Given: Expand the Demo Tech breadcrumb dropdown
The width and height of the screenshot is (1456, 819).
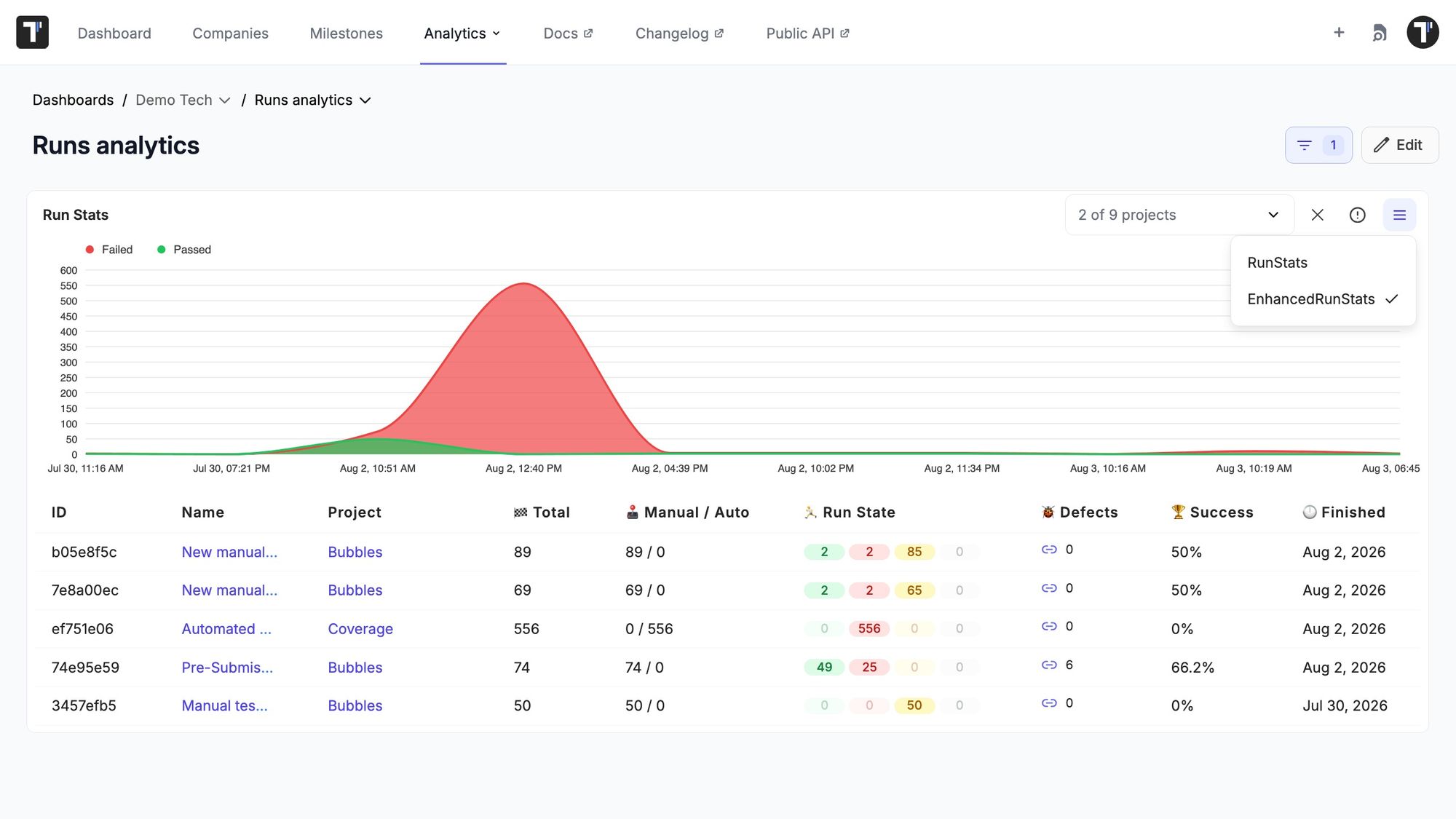Looking at the screenshot, I should [183, 100].
